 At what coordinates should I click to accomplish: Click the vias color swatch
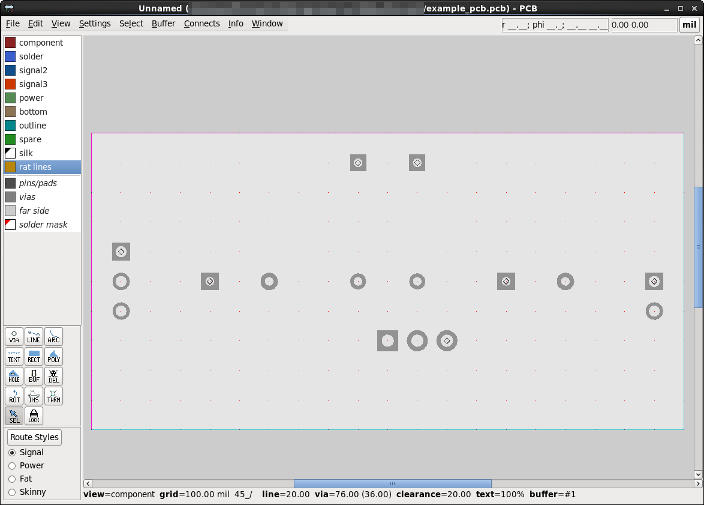(x=10, y=197)
